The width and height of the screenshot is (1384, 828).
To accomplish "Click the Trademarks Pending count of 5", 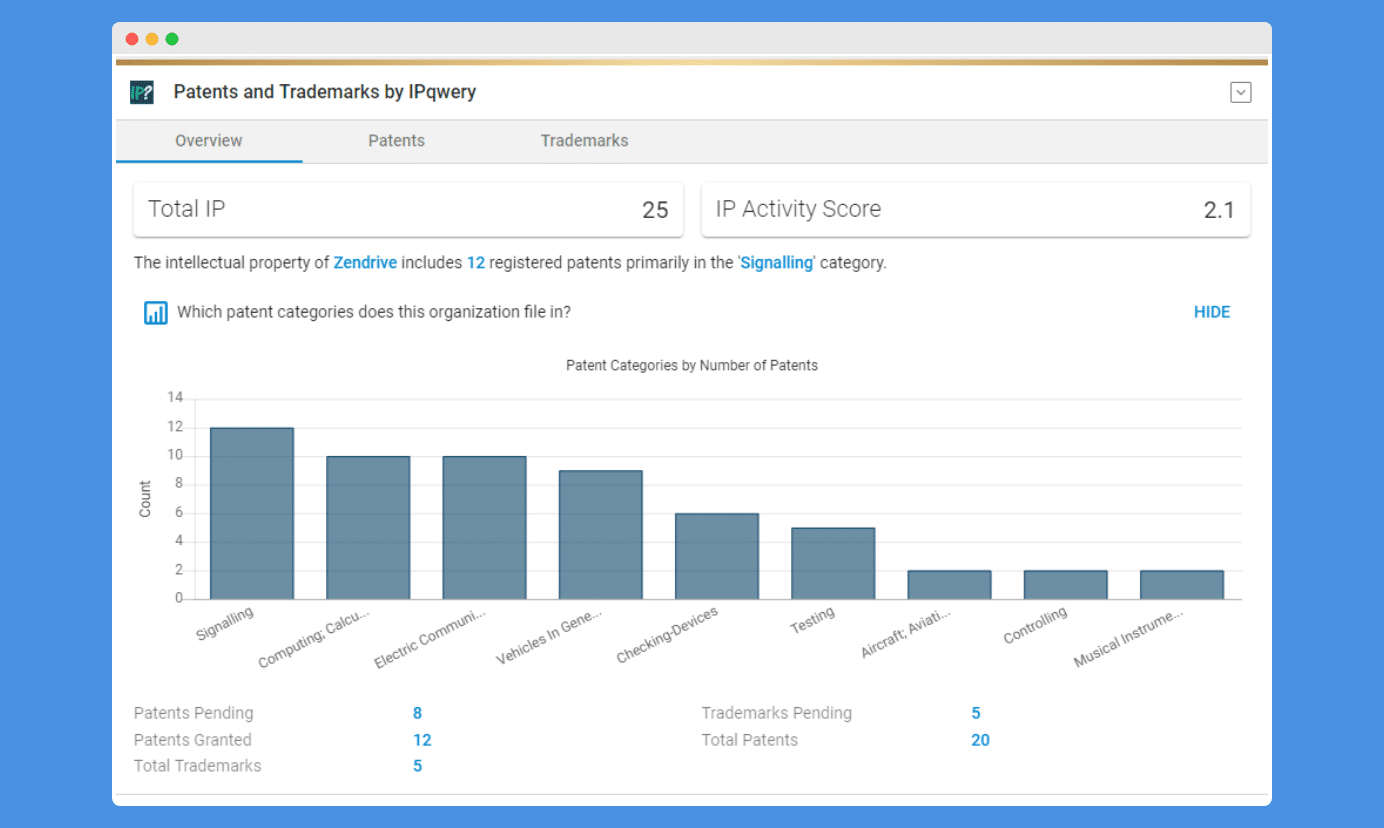I will (x=975, y=713).
